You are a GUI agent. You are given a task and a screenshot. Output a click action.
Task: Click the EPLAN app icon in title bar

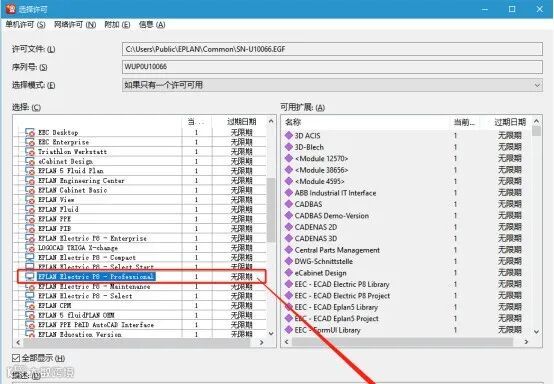[x=11, y=9]
